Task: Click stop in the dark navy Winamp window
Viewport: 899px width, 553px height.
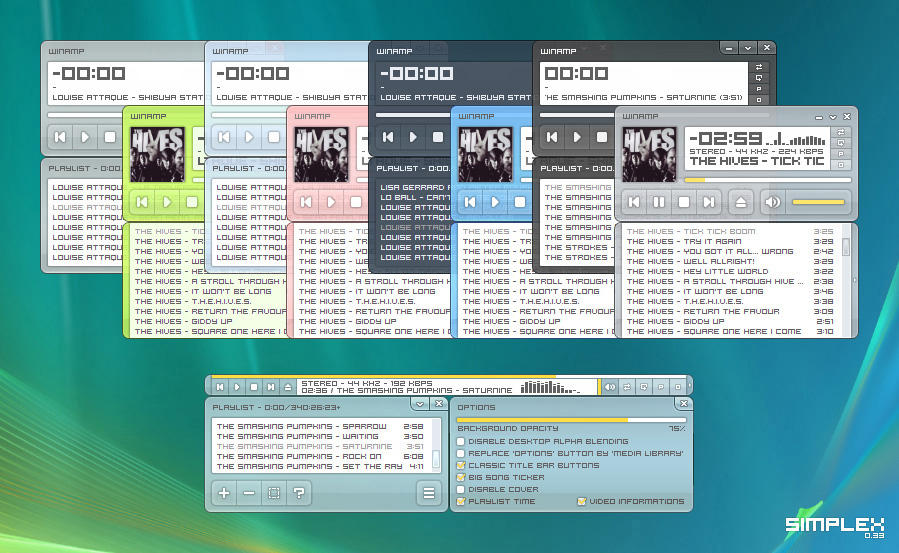Action: click(438, 137)
